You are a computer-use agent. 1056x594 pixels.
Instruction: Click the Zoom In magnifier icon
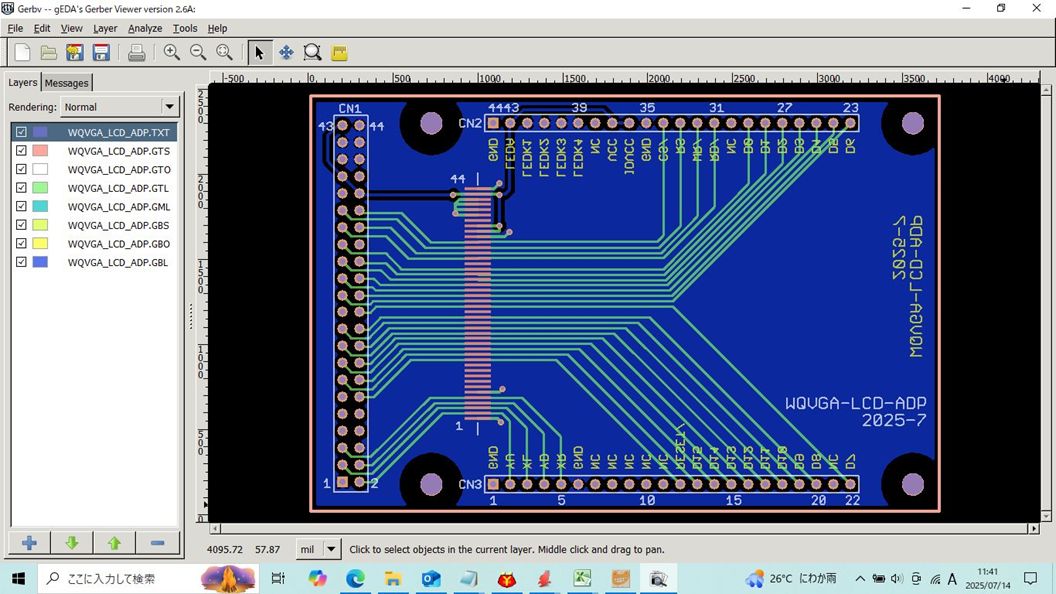click(172, 53)
